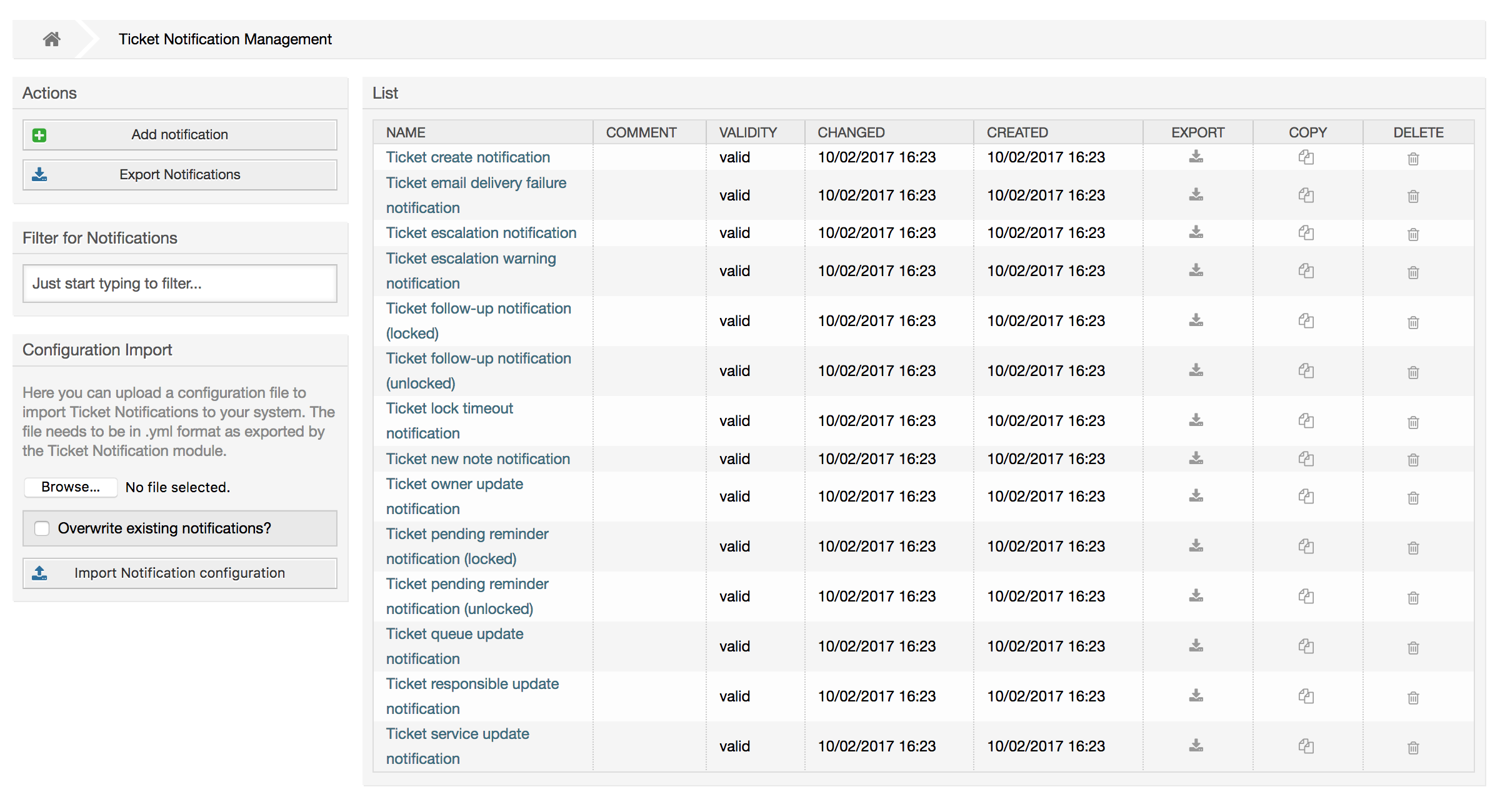This screenshot has height=812, width=1500.
Task: Enable Overwrite existing notifications checkbox
Action: tap(41, 528)
